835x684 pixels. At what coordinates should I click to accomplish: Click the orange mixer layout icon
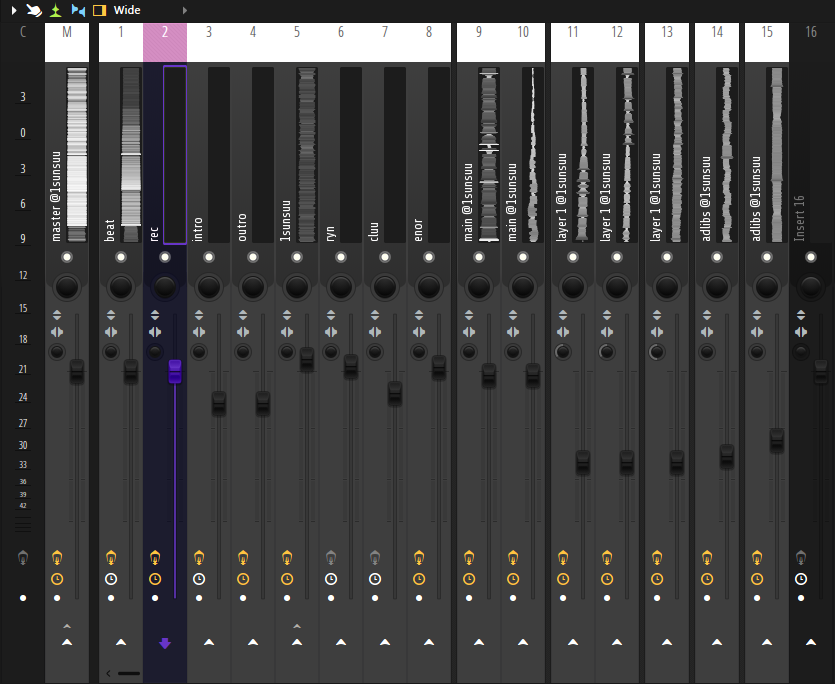(x=100, y=10)
